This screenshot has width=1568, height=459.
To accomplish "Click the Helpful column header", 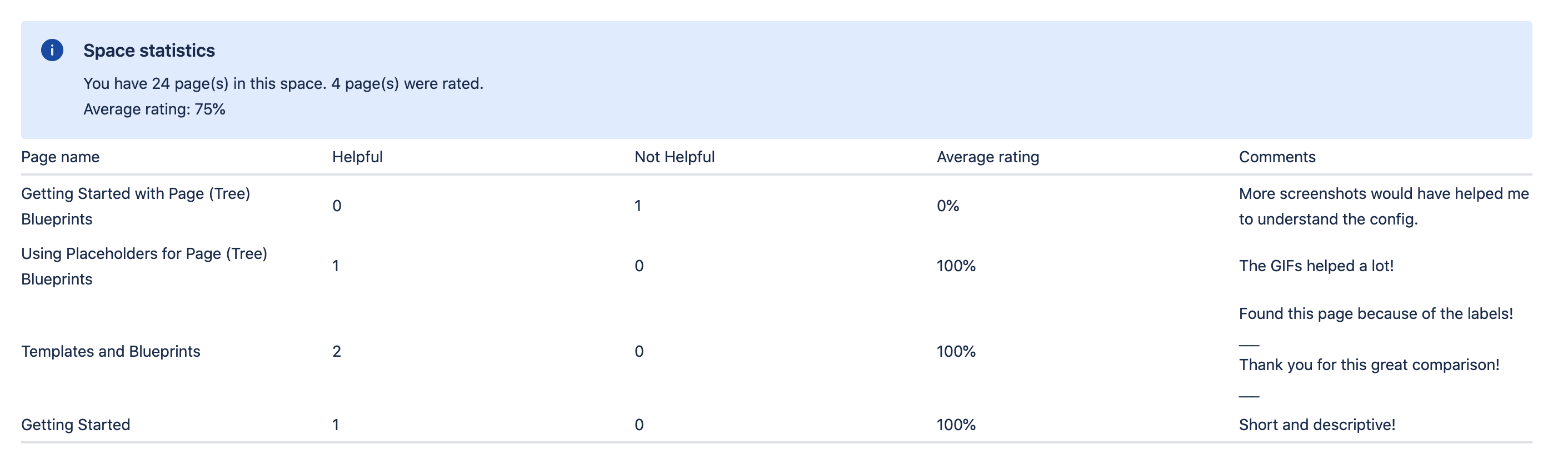I will coord(357,157).
